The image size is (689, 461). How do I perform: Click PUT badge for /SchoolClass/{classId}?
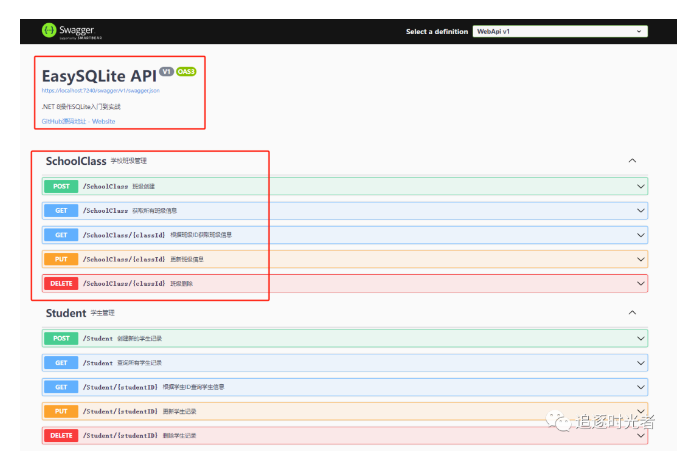click(x=61, y=259)
